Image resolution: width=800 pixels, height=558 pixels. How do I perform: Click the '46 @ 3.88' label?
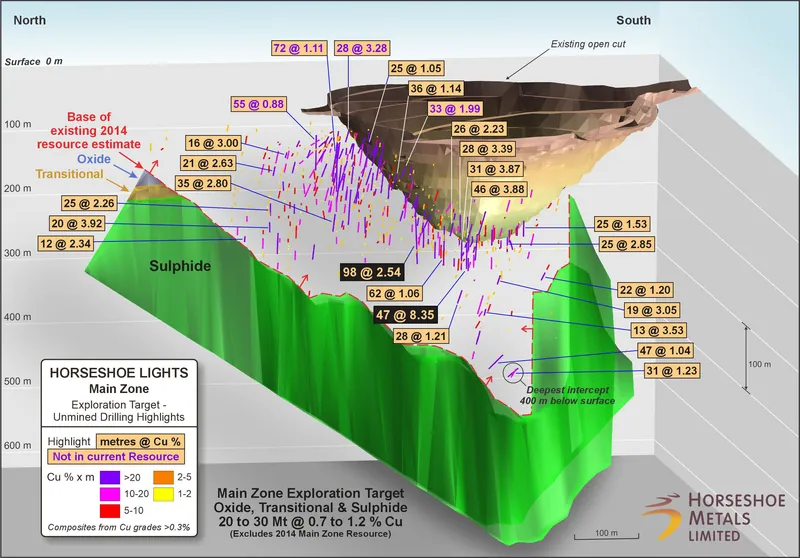coord(499,189)
